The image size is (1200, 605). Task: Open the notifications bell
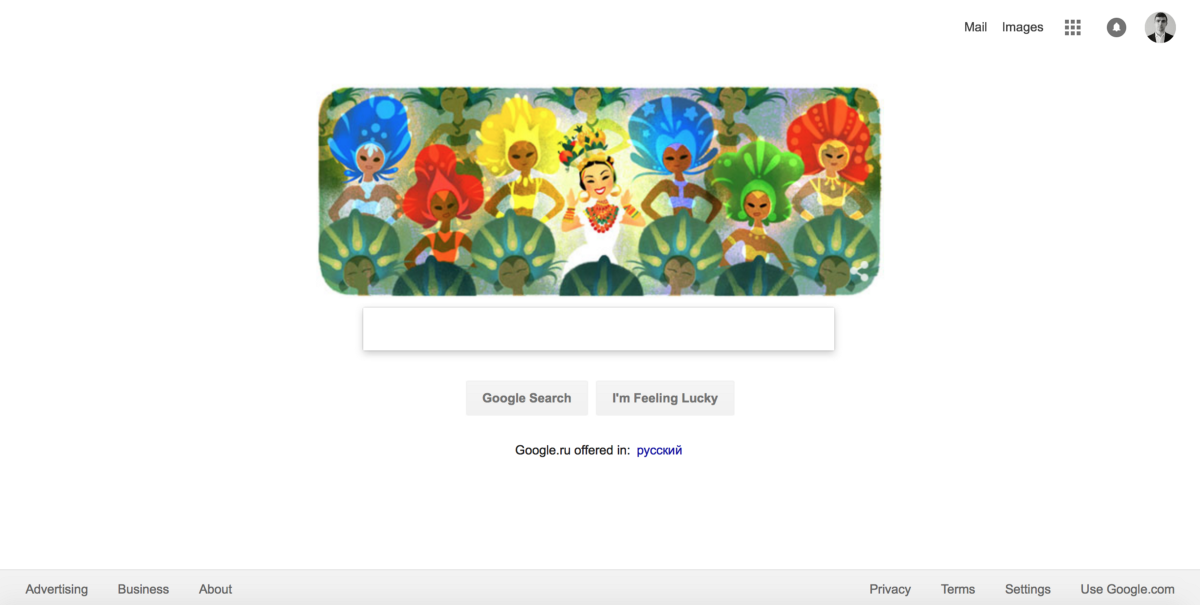coord(1116,28)
